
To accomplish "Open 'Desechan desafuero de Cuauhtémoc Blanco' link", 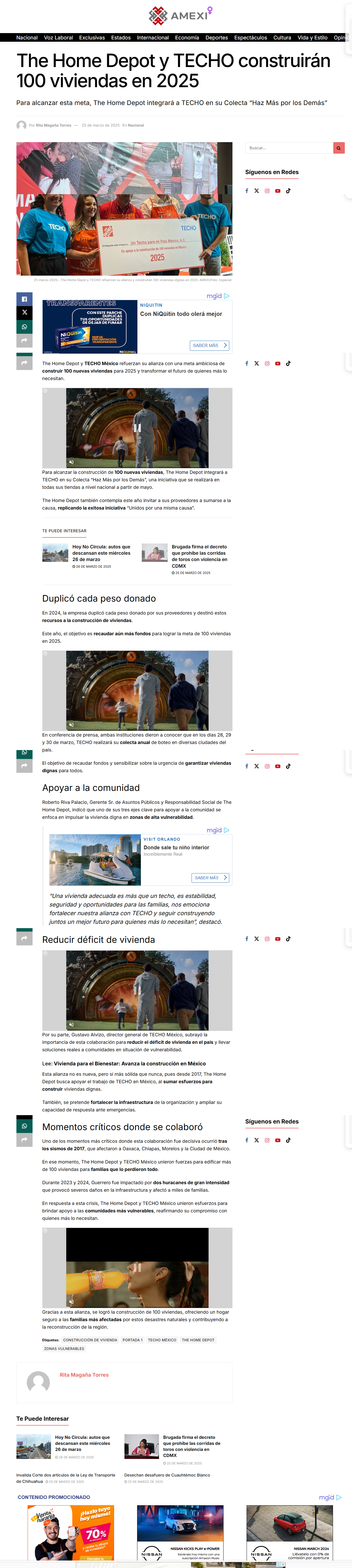I will pyautogui.click(x=167, y=1475).
